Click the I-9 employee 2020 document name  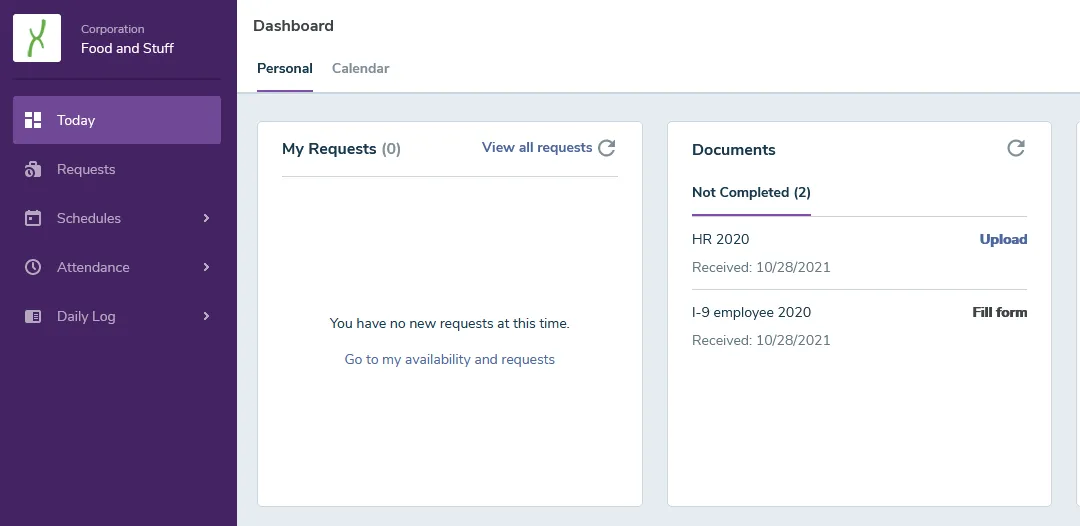pyautogui.click(x=751, y=313)
